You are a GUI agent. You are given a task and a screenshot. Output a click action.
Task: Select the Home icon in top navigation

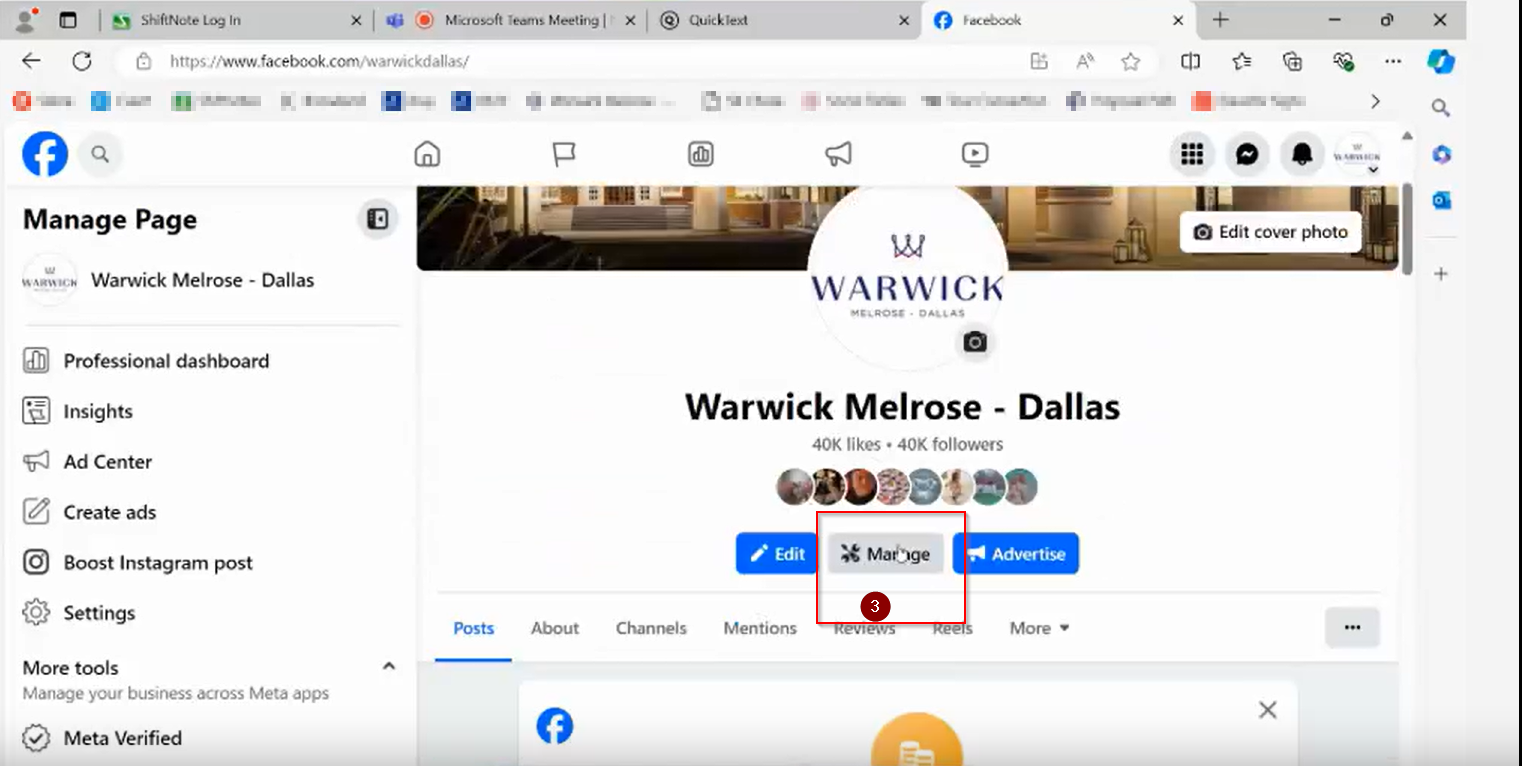[427, 154]
